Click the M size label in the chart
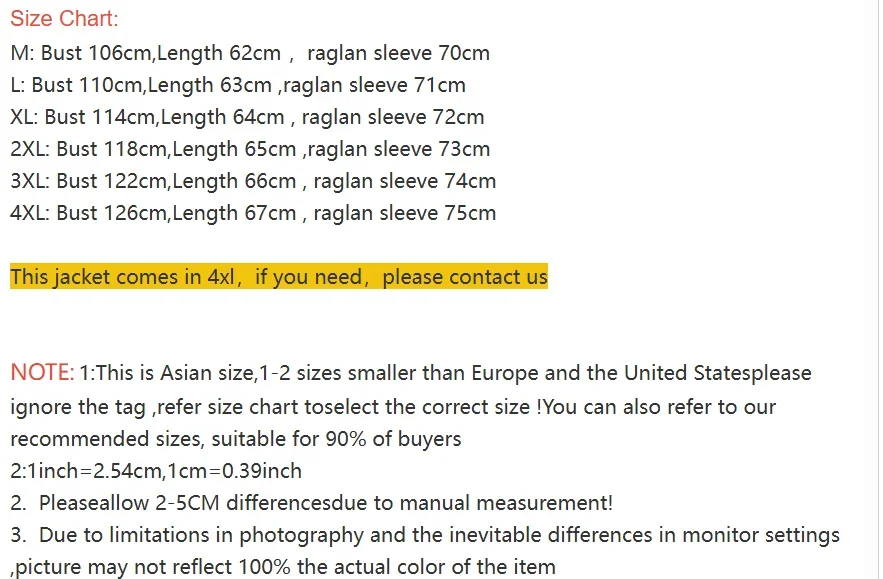 coord(22,53)
